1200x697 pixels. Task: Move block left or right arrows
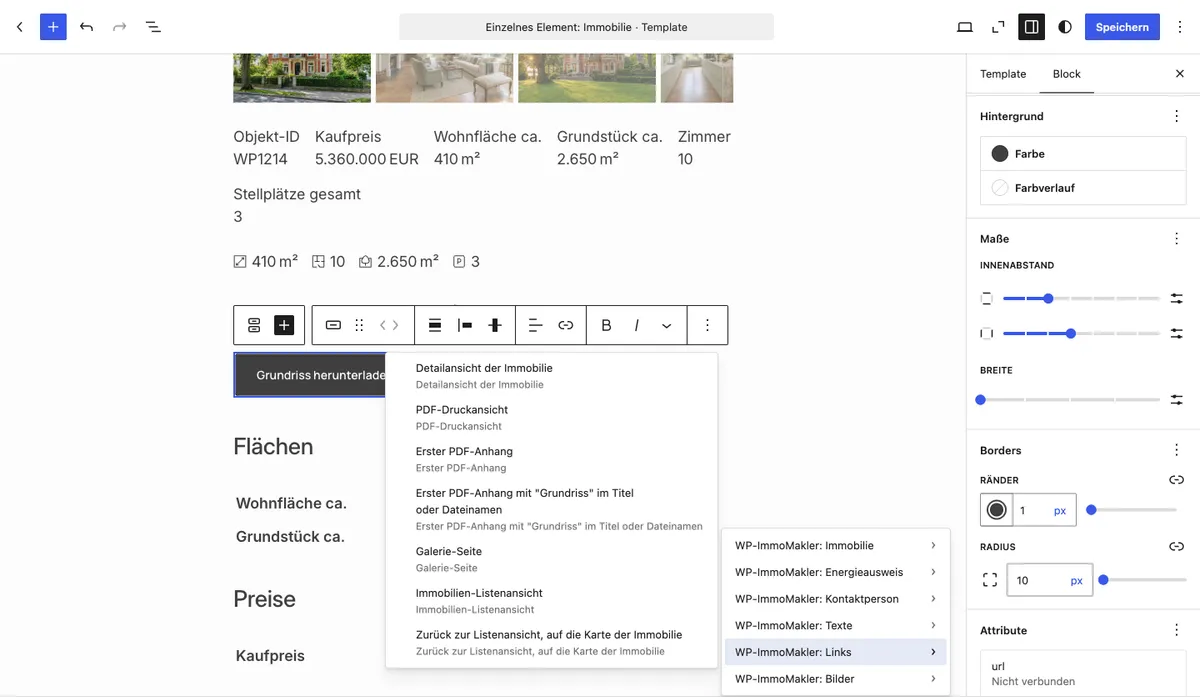(389, 325)
